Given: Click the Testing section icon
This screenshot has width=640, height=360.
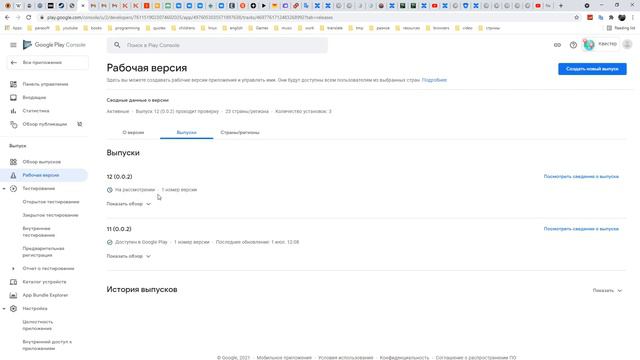Looking at the screenshot, I should 13,189.
